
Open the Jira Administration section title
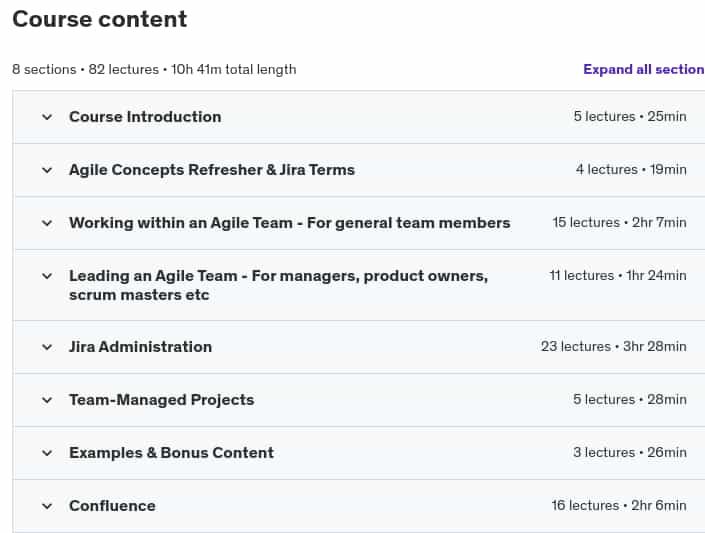pyautogui.click(x=140, y=347)
